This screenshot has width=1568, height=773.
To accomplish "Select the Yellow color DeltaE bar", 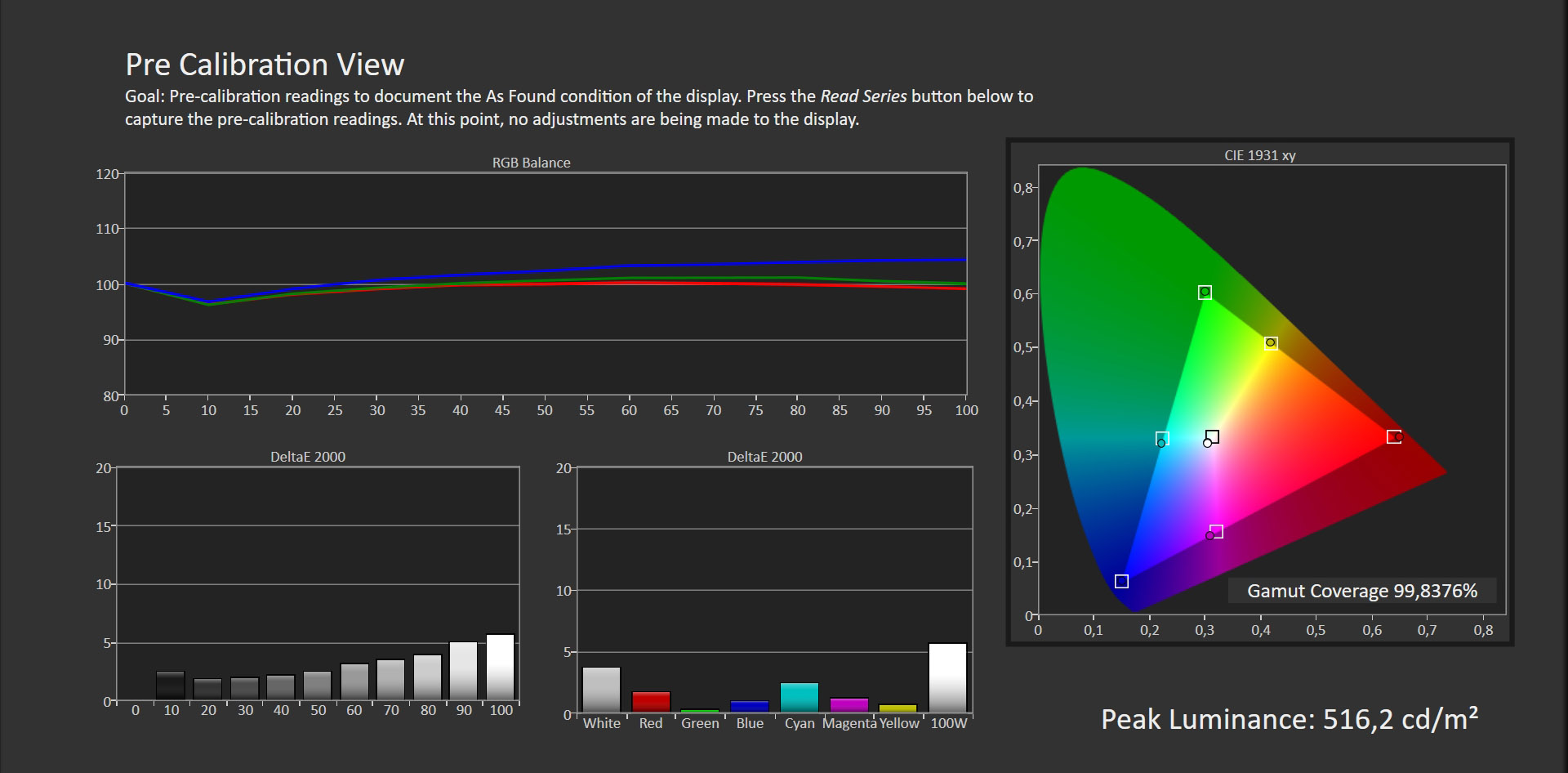I will [898, 709].
